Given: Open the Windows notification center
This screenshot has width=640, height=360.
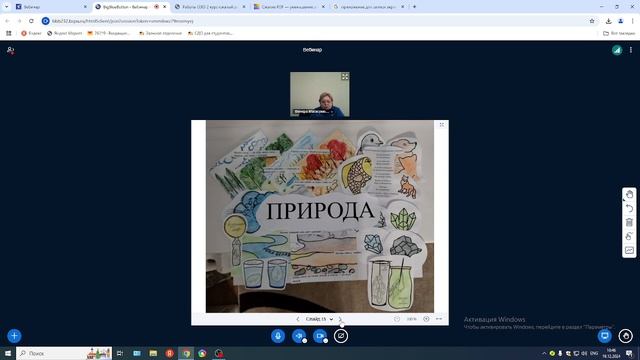Looking at the screenshot, I should [629, 353].
